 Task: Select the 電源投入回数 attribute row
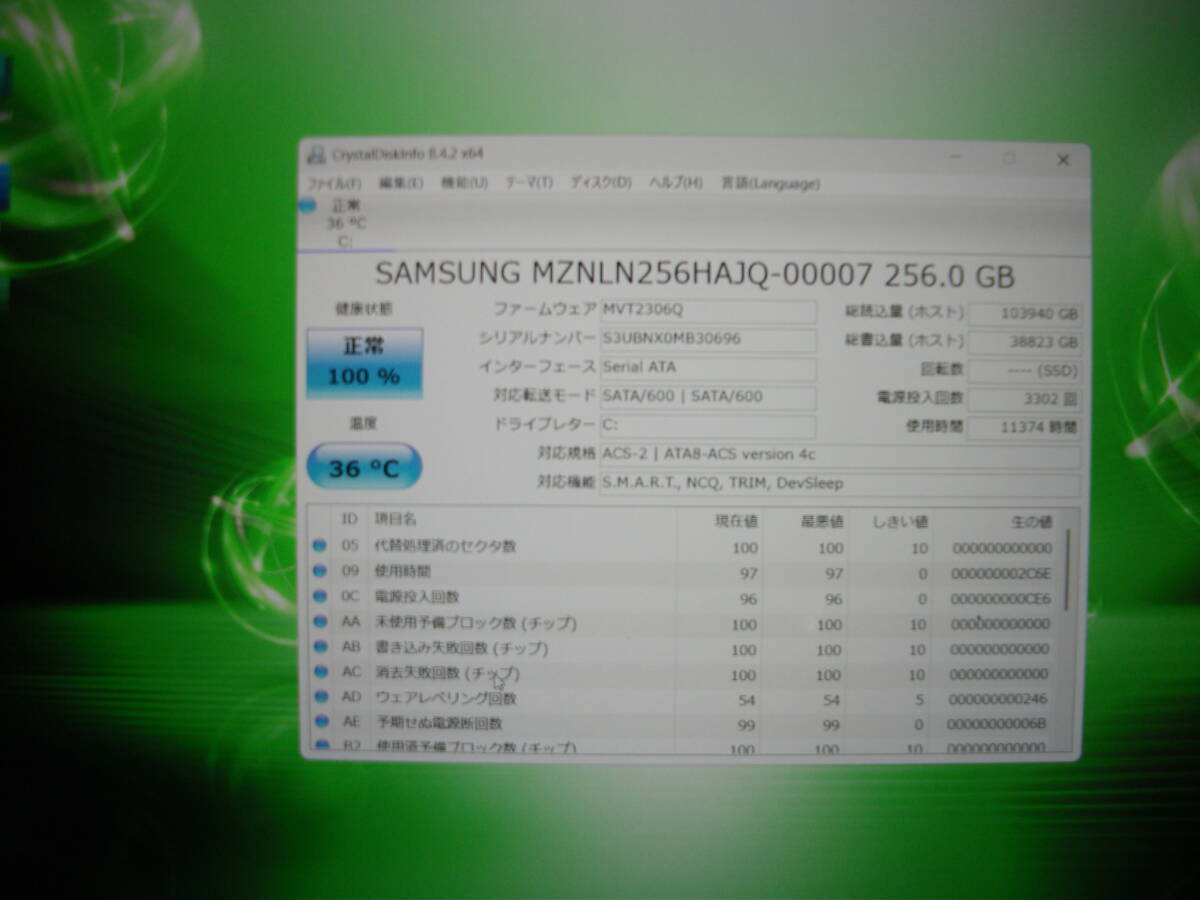point(684,598)
